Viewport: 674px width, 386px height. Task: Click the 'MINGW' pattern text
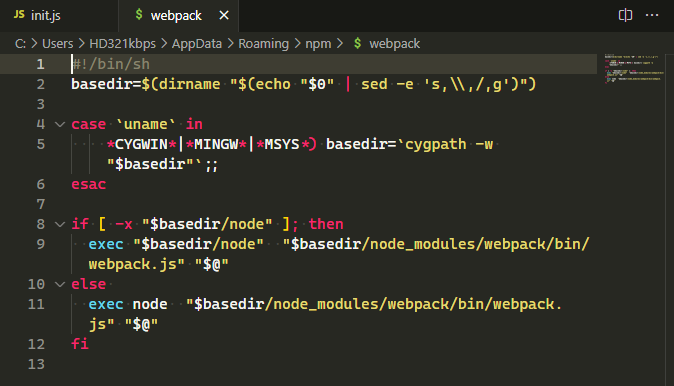(x=216, y=144)
